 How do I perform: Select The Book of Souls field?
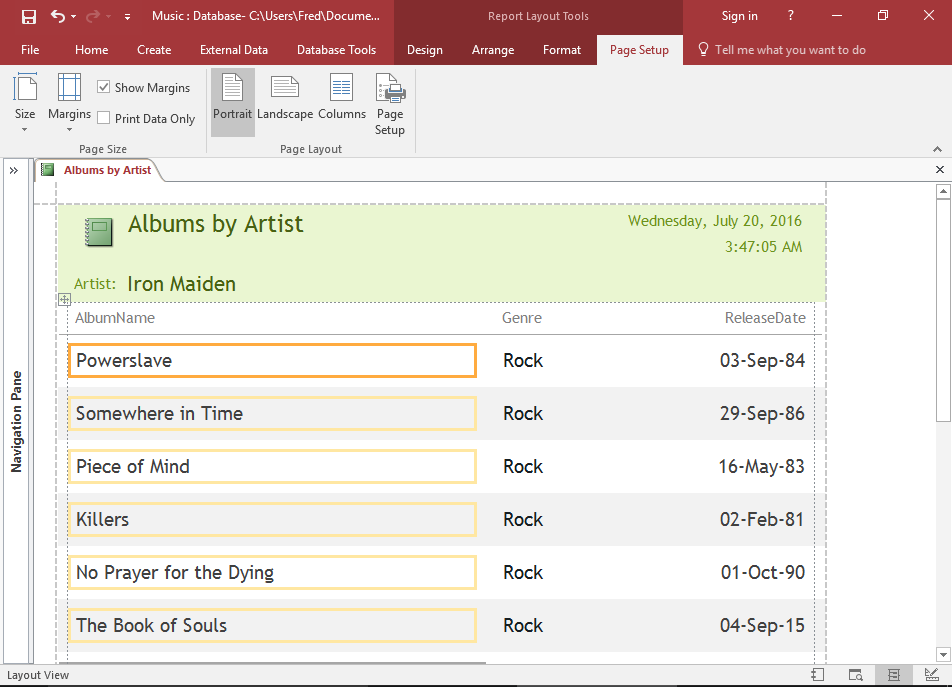[272, 626]
